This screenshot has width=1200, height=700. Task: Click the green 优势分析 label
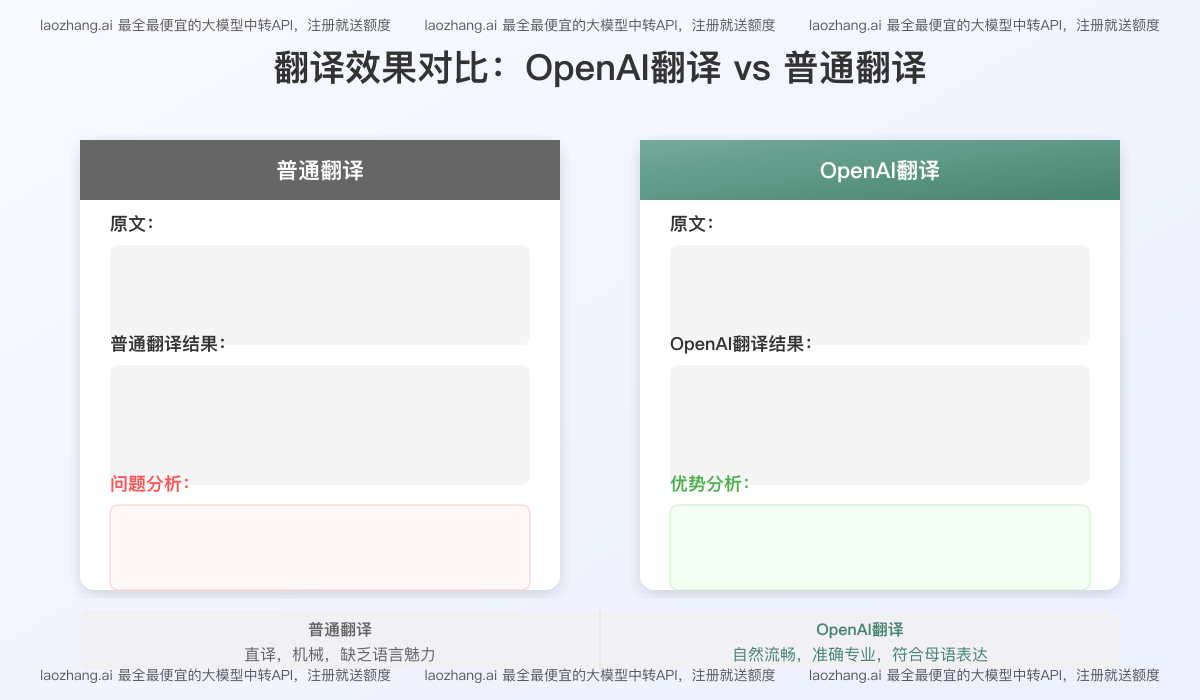point(710,484)
